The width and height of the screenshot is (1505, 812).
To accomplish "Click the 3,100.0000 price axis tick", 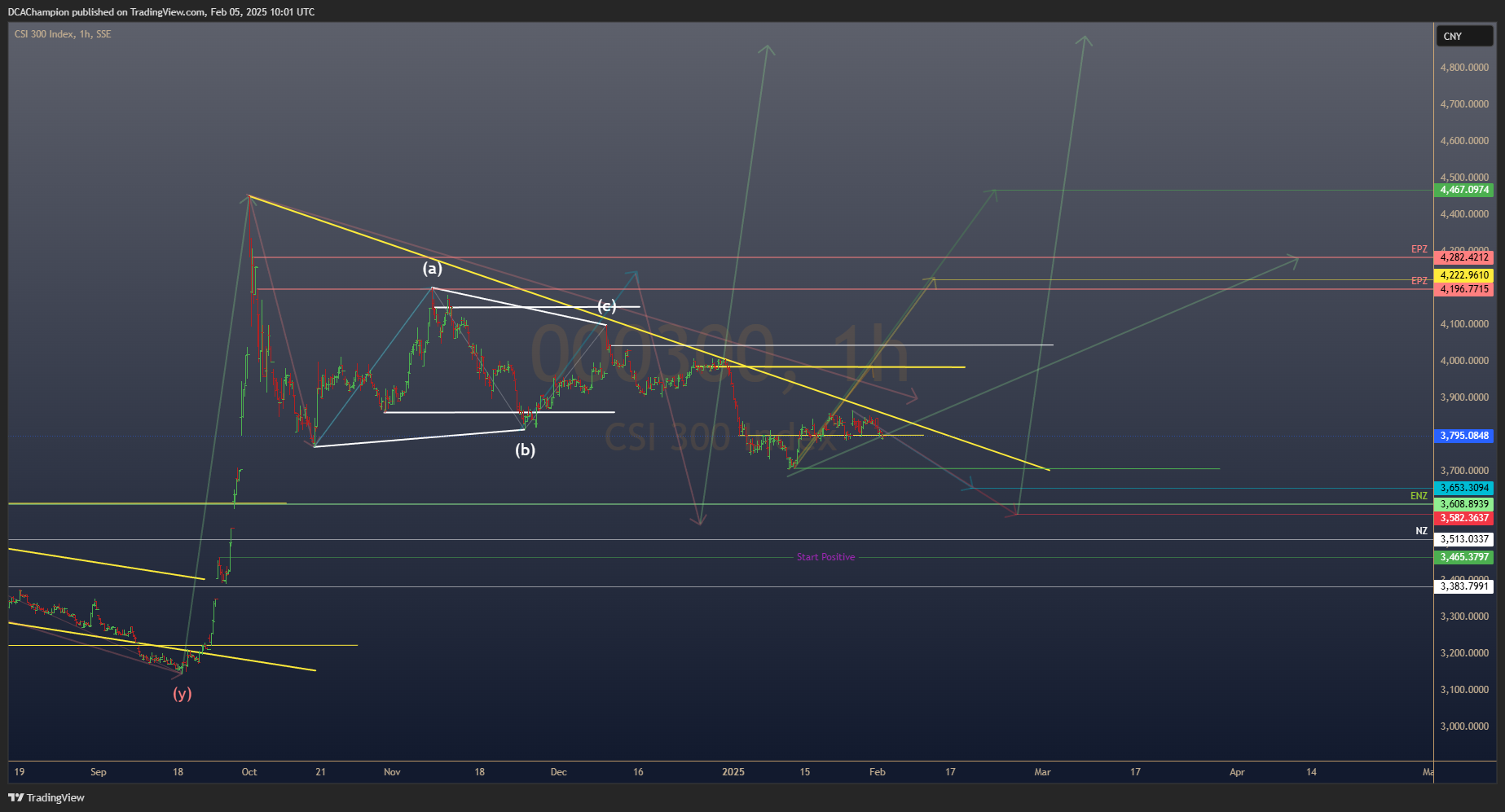I will coord(1464,690).
